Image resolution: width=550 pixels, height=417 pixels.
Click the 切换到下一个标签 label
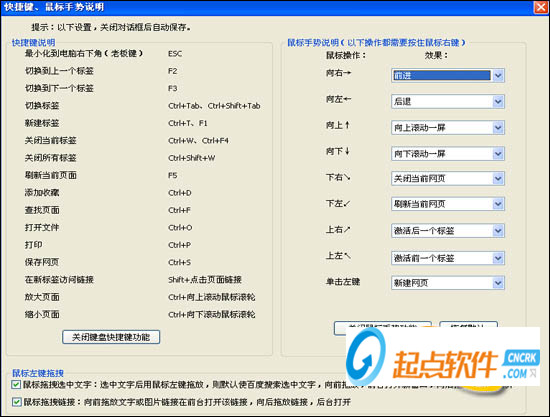point(59,88)
